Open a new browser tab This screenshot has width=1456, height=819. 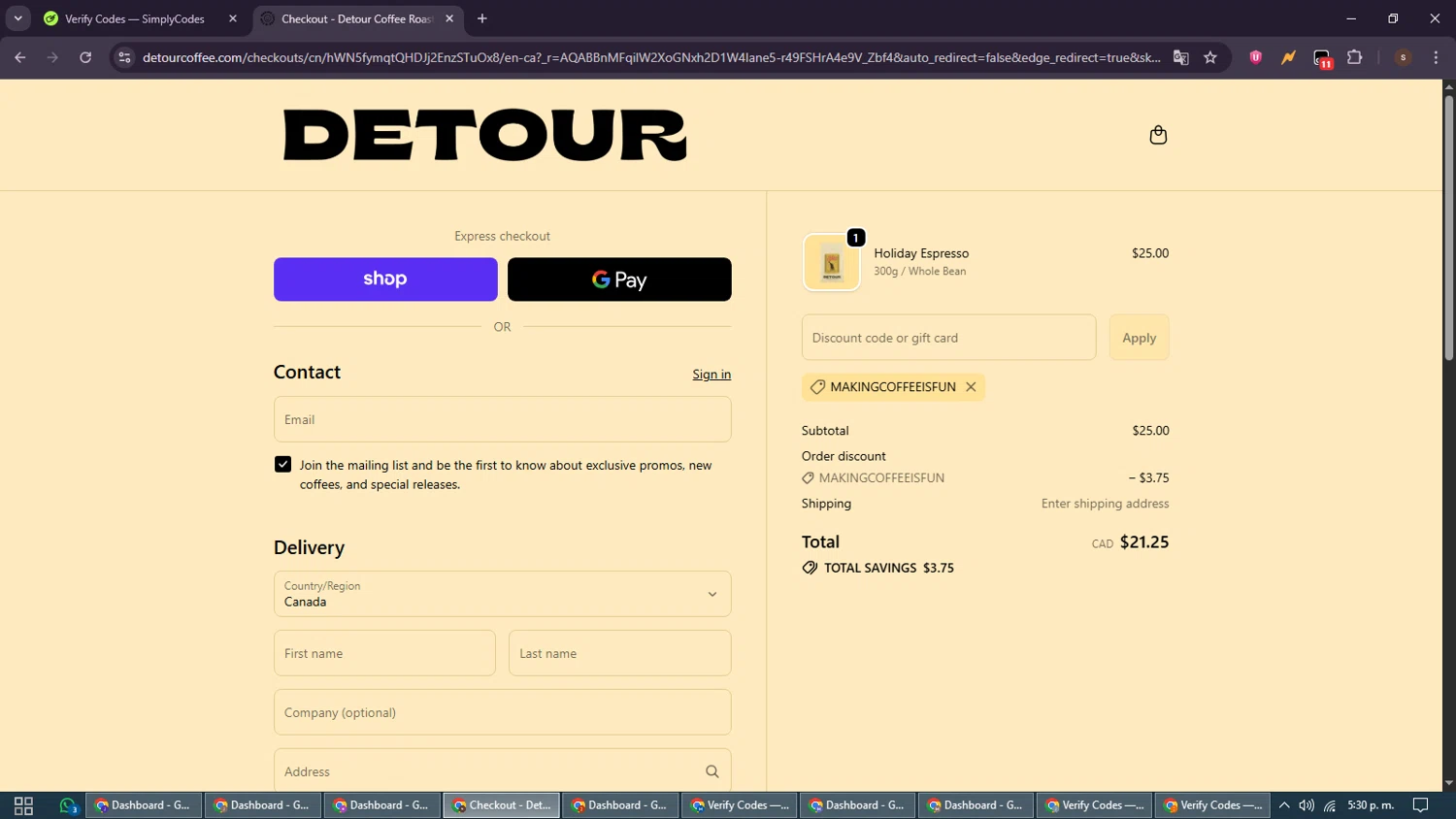point(482,18)
